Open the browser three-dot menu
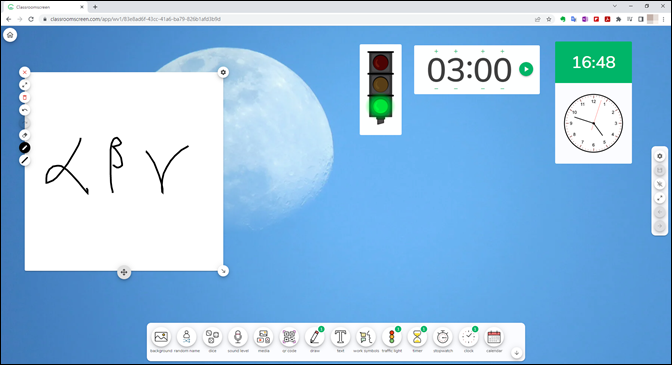 [x=663, y=19]
